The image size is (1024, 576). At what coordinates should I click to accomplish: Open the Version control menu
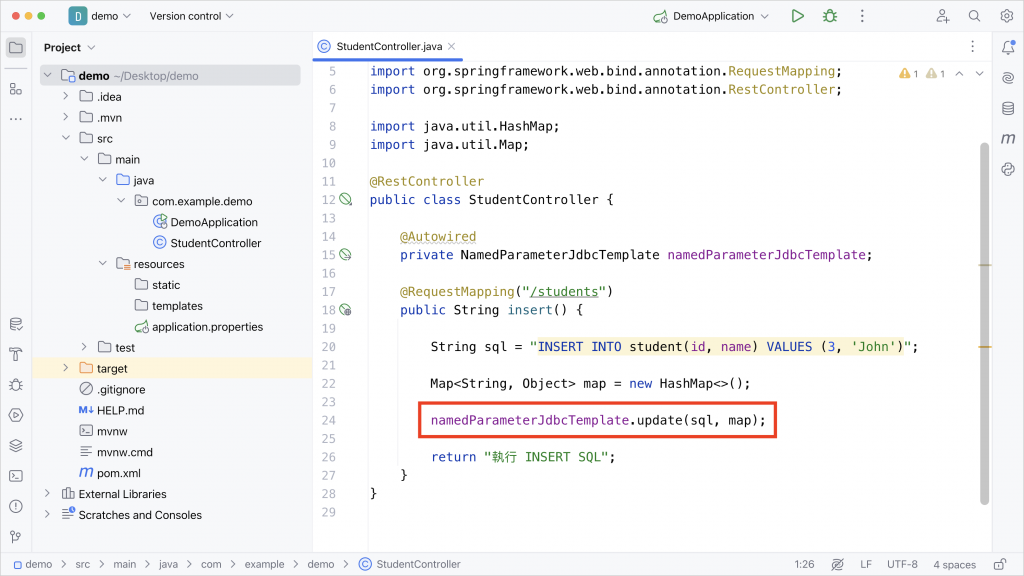pos(191,16)
